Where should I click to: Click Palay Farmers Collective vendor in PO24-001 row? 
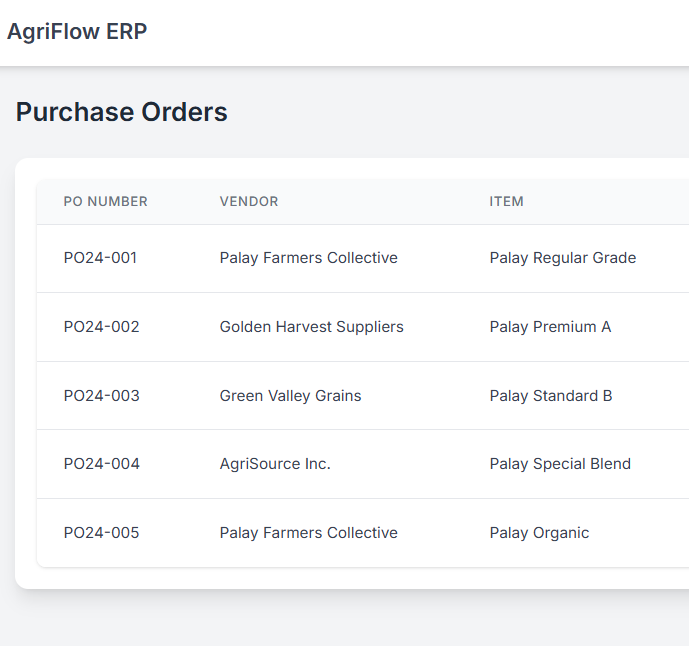point(308,258)
